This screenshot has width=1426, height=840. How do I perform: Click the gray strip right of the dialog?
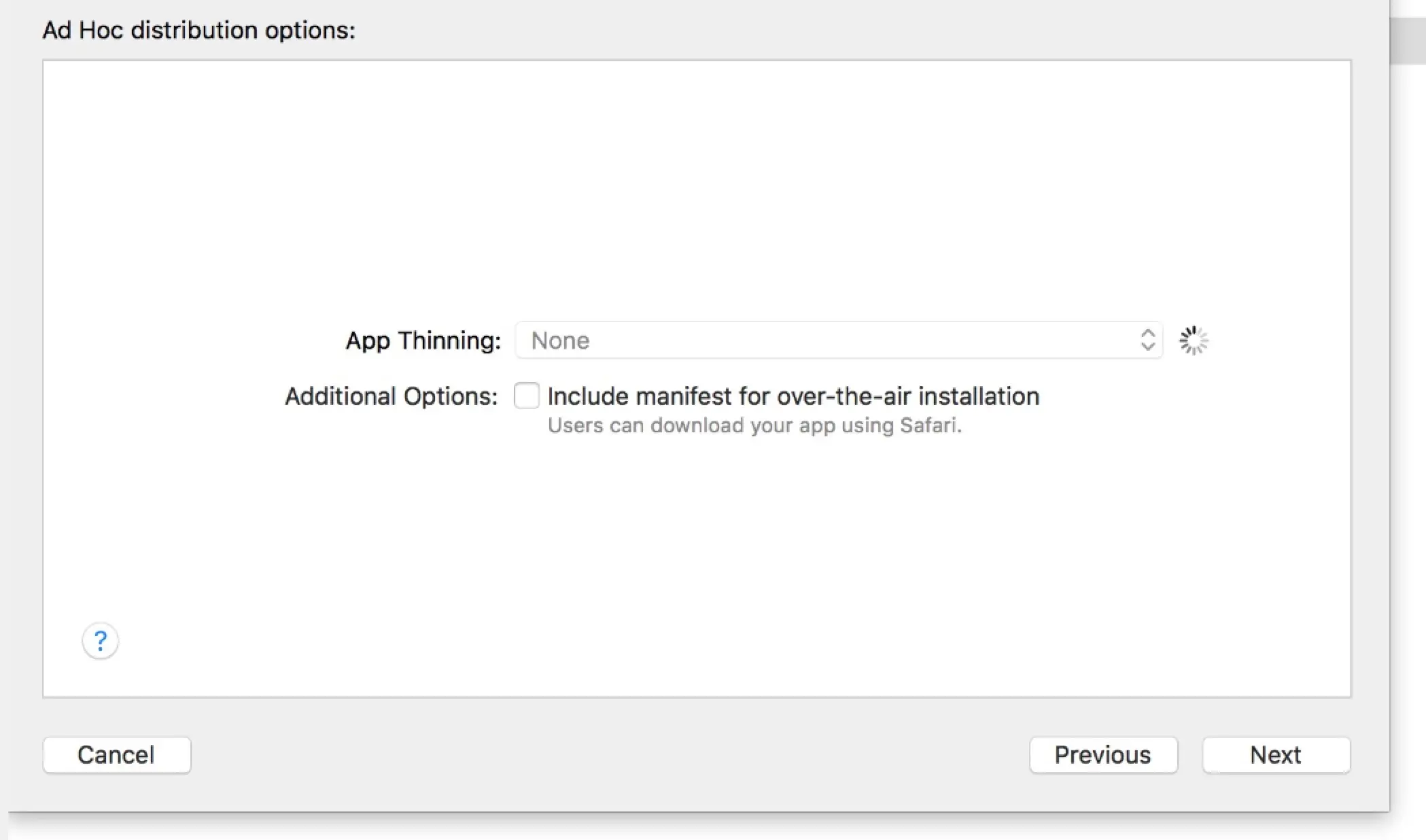(x=1408, y=42)
